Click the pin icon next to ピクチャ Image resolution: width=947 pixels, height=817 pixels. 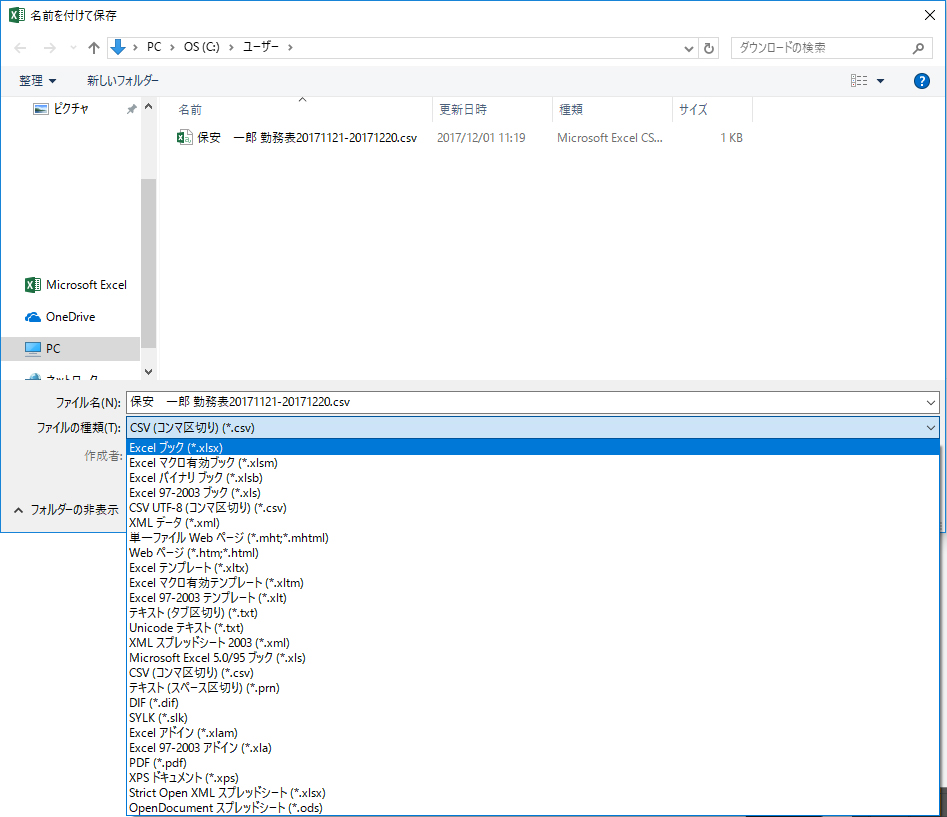point(131,109)
